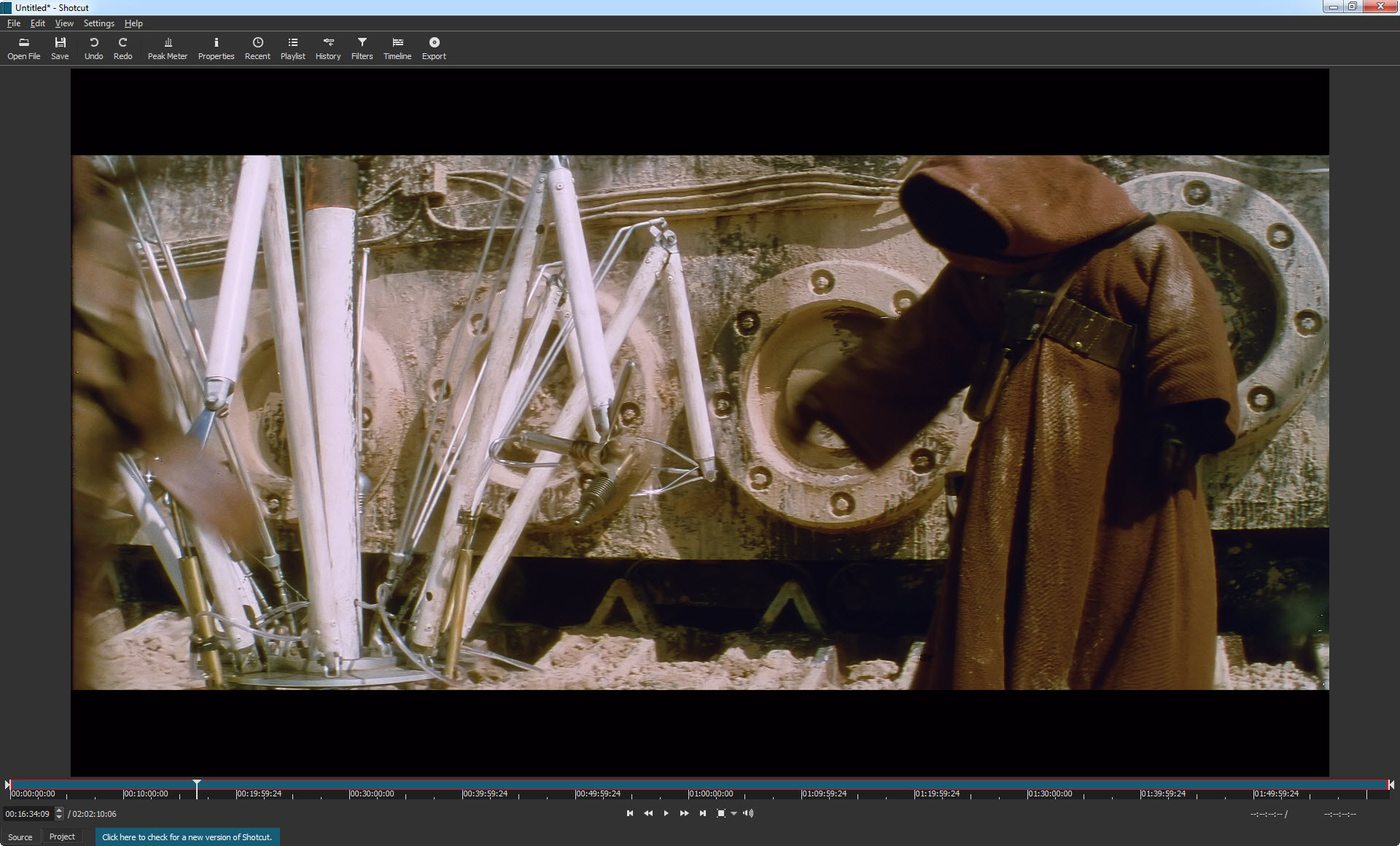
Task: Click the current timecode field 00:16:34:09
Action: (28, 814)
